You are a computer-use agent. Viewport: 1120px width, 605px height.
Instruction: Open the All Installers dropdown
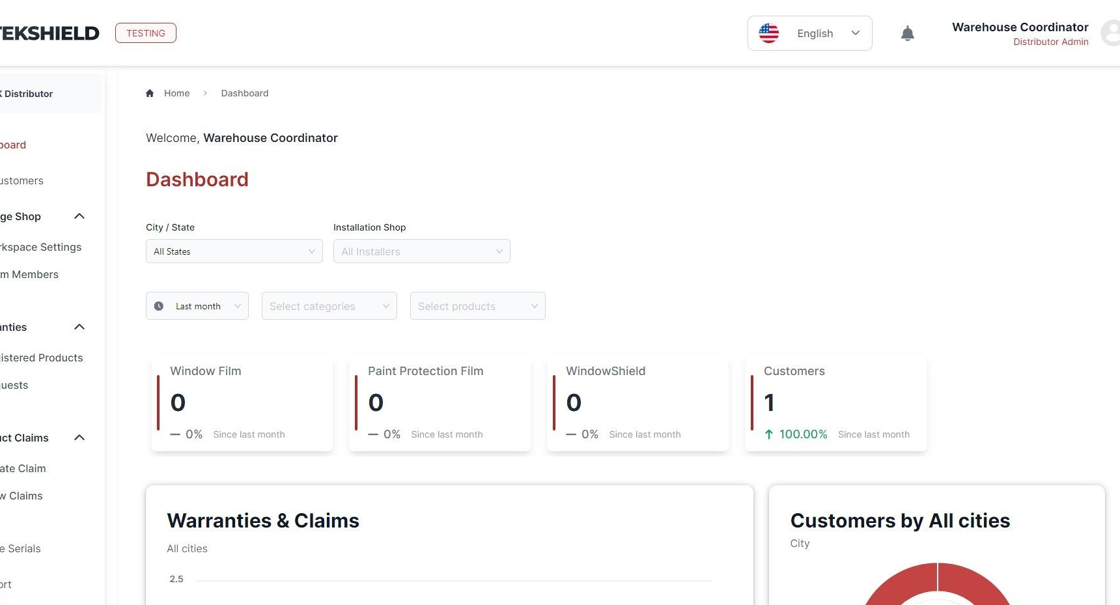coord(421,251)
